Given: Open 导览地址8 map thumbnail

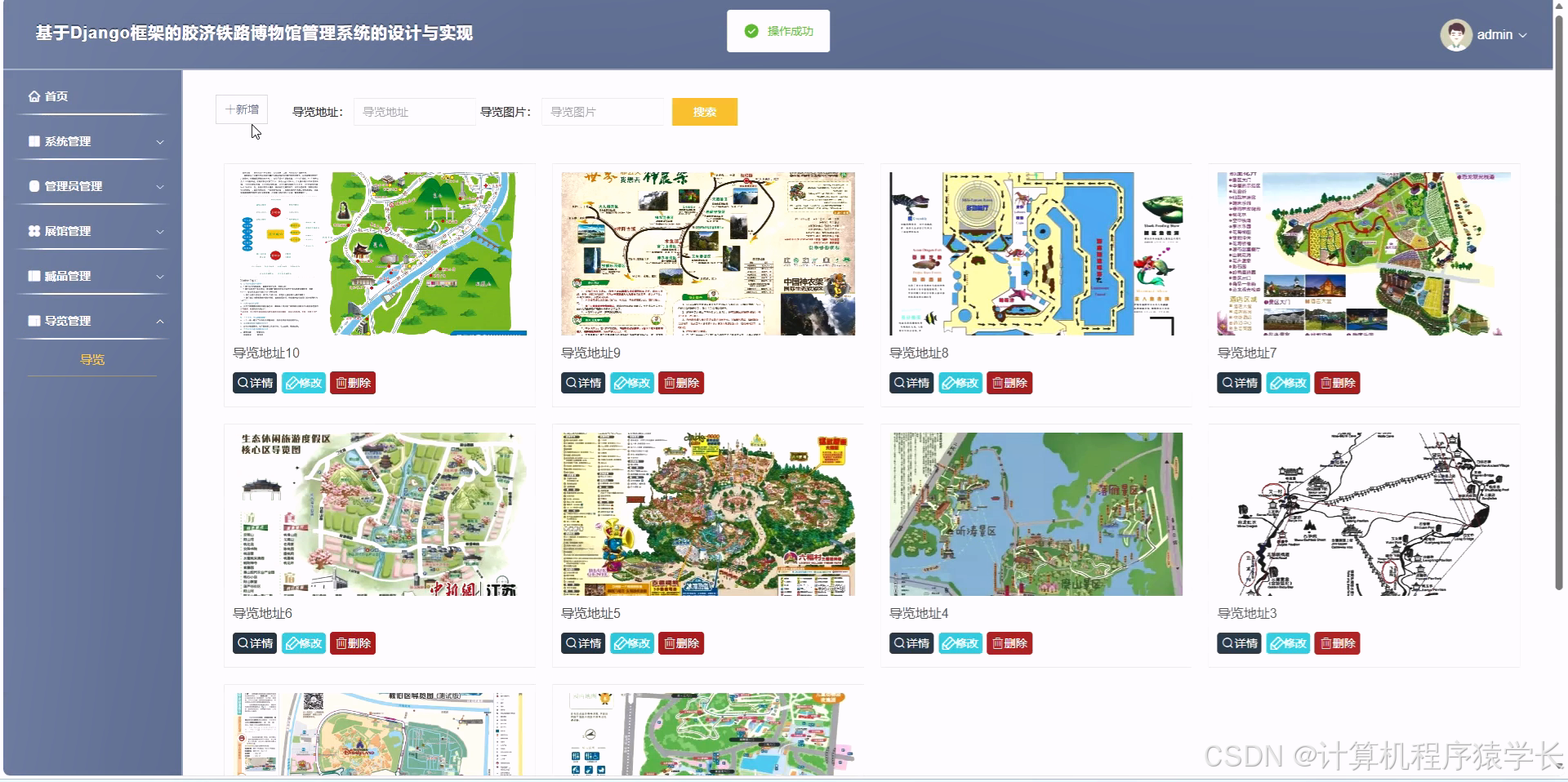Looking at the screenshot, I should click(x=1036, y=254).
